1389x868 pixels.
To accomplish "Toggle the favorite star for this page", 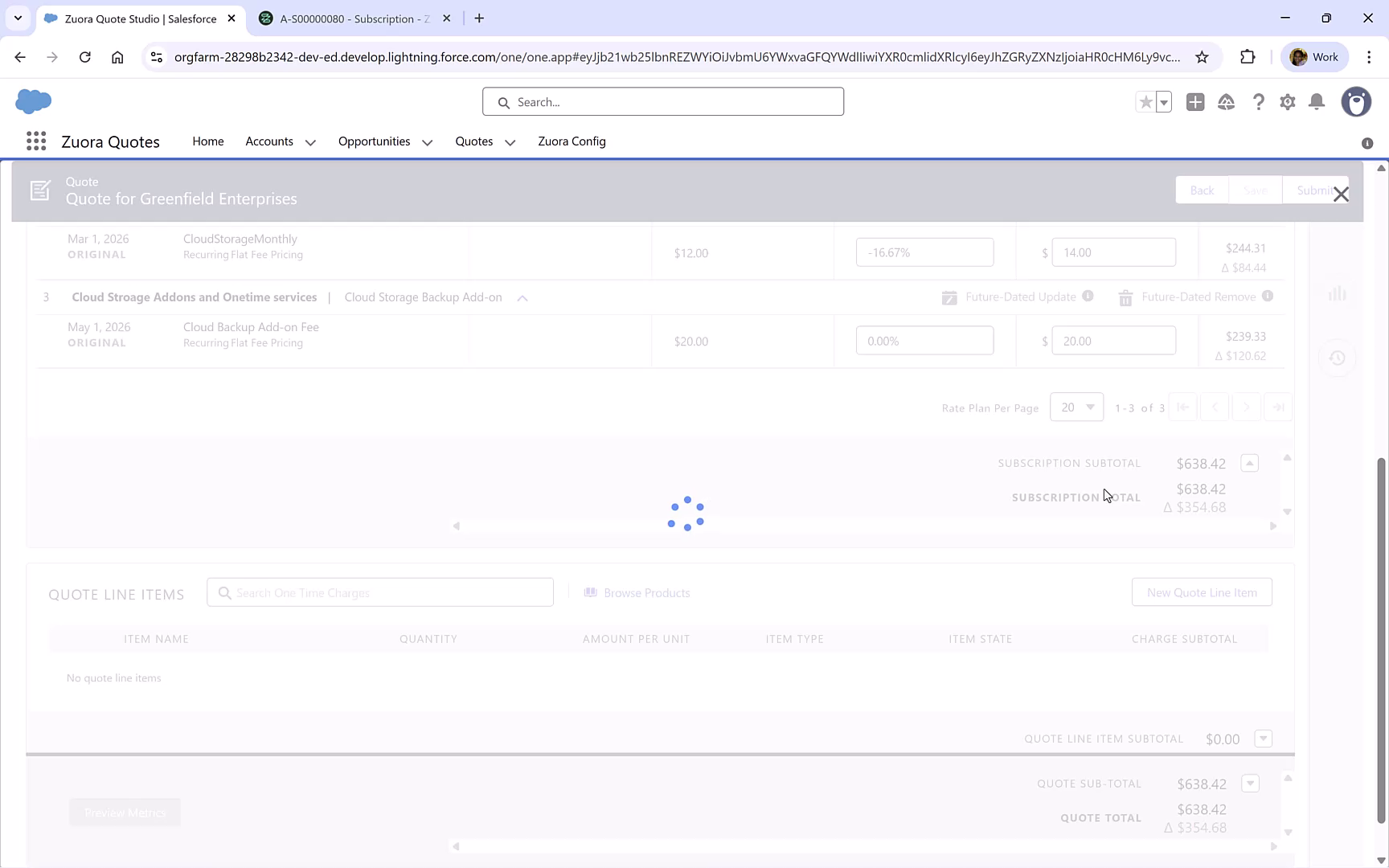I will click(1145, 102).
